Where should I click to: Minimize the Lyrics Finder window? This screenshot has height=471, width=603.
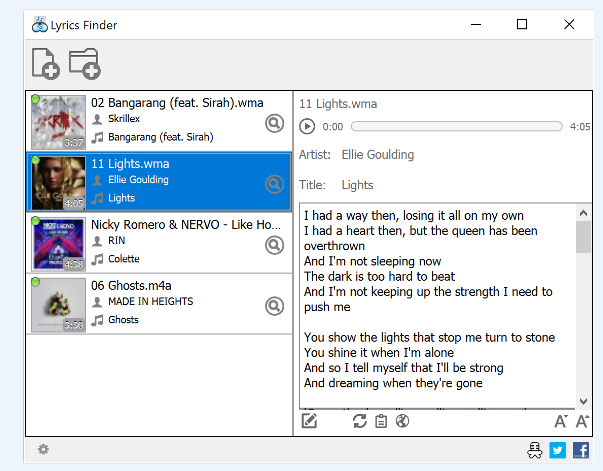[x=476, y=25]
